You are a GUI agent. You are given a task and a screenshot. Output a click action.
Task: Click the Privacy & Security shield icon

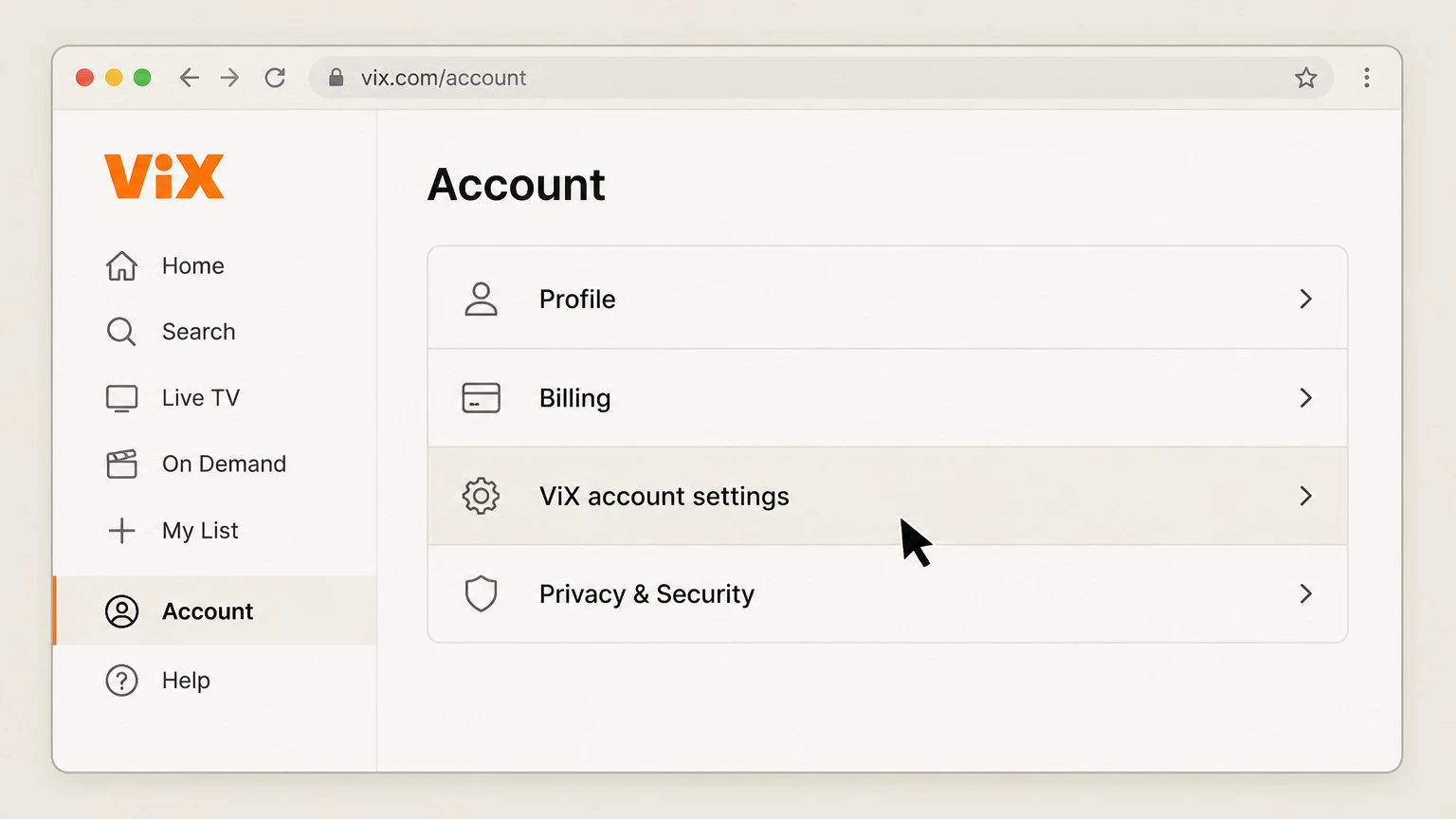481,594
